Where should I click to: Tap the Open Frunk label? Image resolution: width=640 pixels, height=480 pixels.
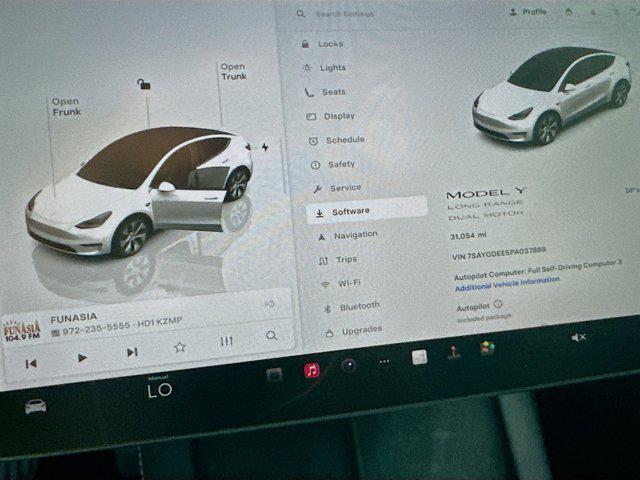point(66,107)
